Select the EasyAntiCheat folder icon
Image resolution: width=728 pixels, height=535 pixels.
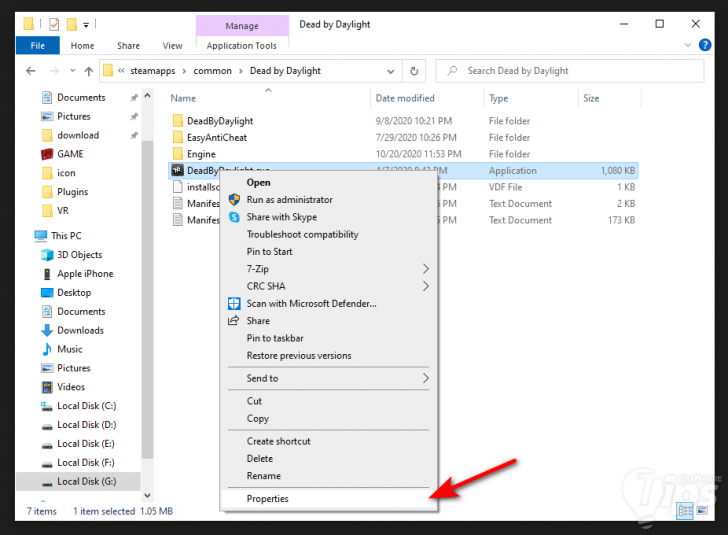[x=177, y=137]
